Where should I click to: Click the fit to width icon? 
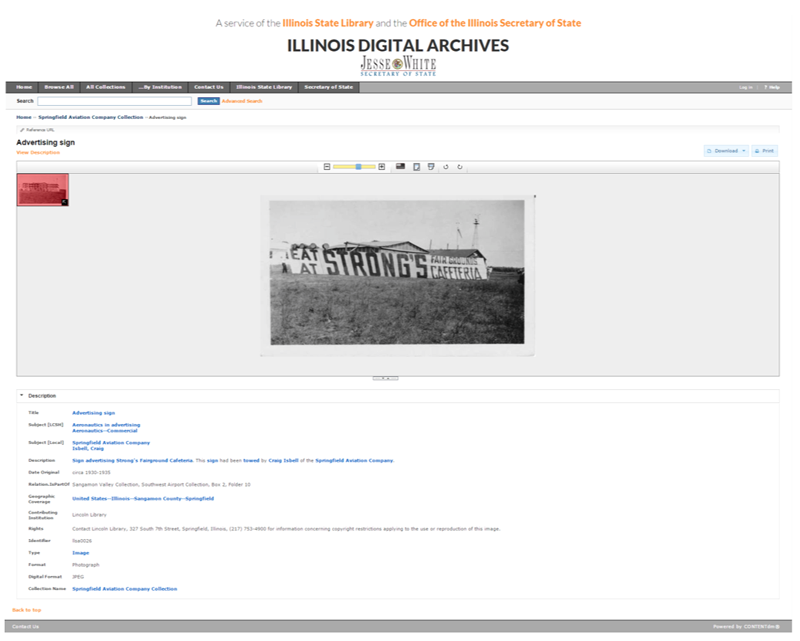coord(431,167)
